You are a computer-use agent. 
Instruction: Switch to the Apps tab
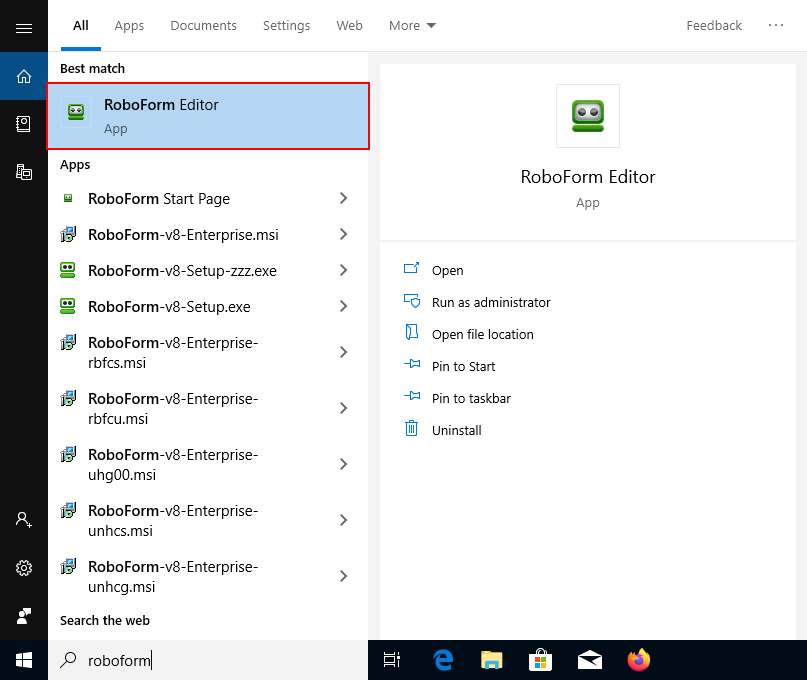point(129,25)
